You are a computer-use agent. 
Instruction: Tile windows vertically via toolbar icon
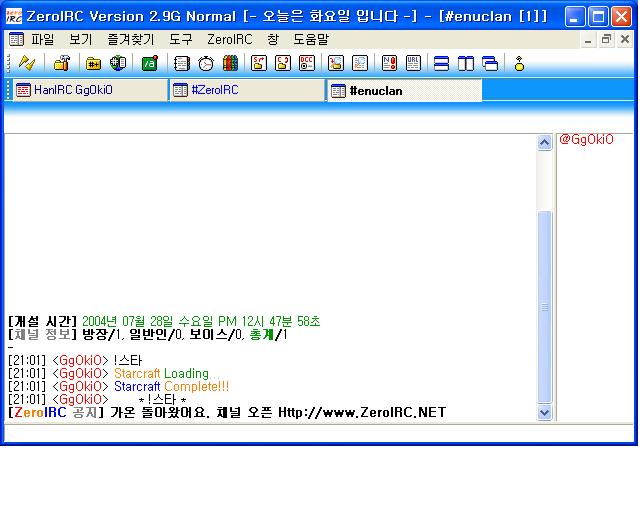pos(466,63)
